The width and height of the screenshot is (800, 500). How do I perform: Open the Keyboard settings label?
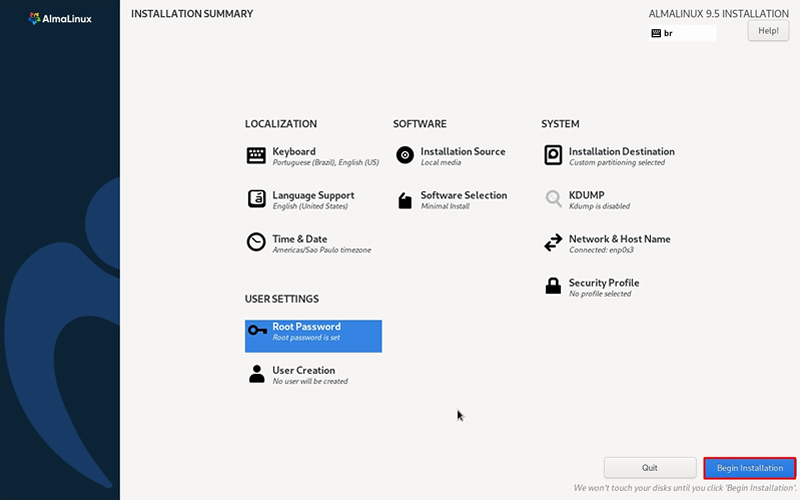[294, 152]
